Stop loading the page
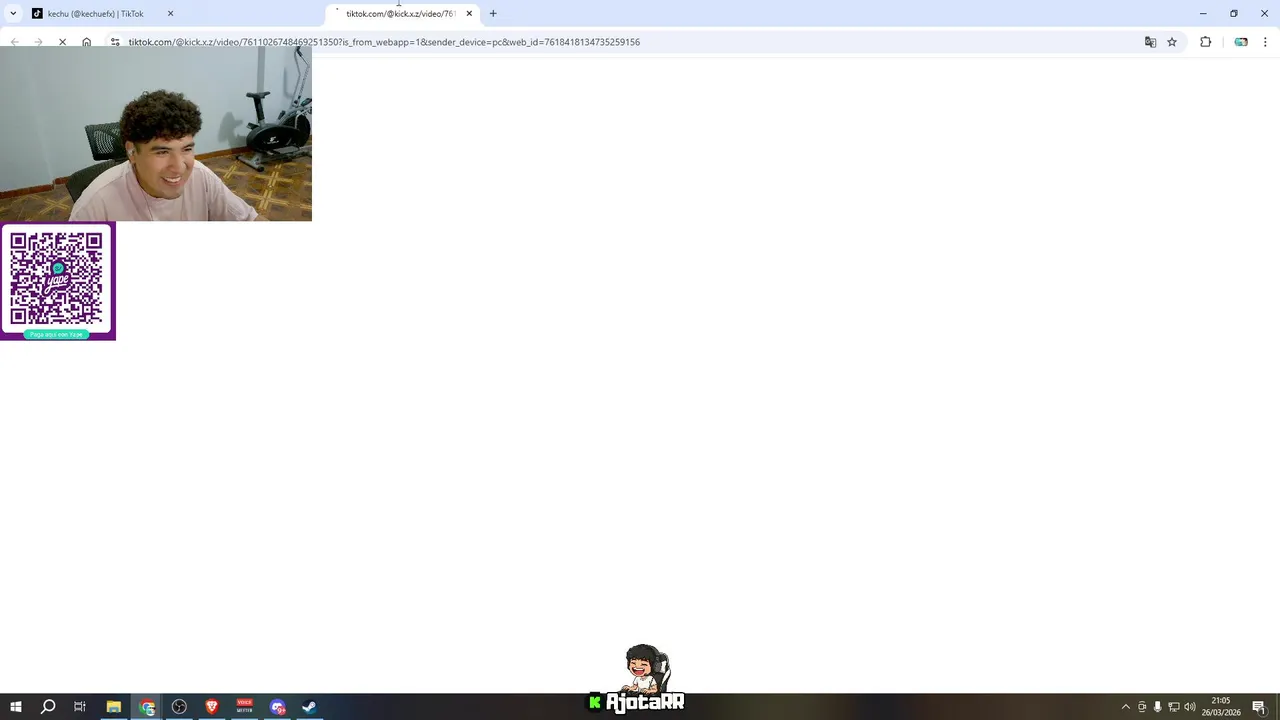Image resolution: width=1280 pixels, height=720 pixels. (x=62, y=42)
